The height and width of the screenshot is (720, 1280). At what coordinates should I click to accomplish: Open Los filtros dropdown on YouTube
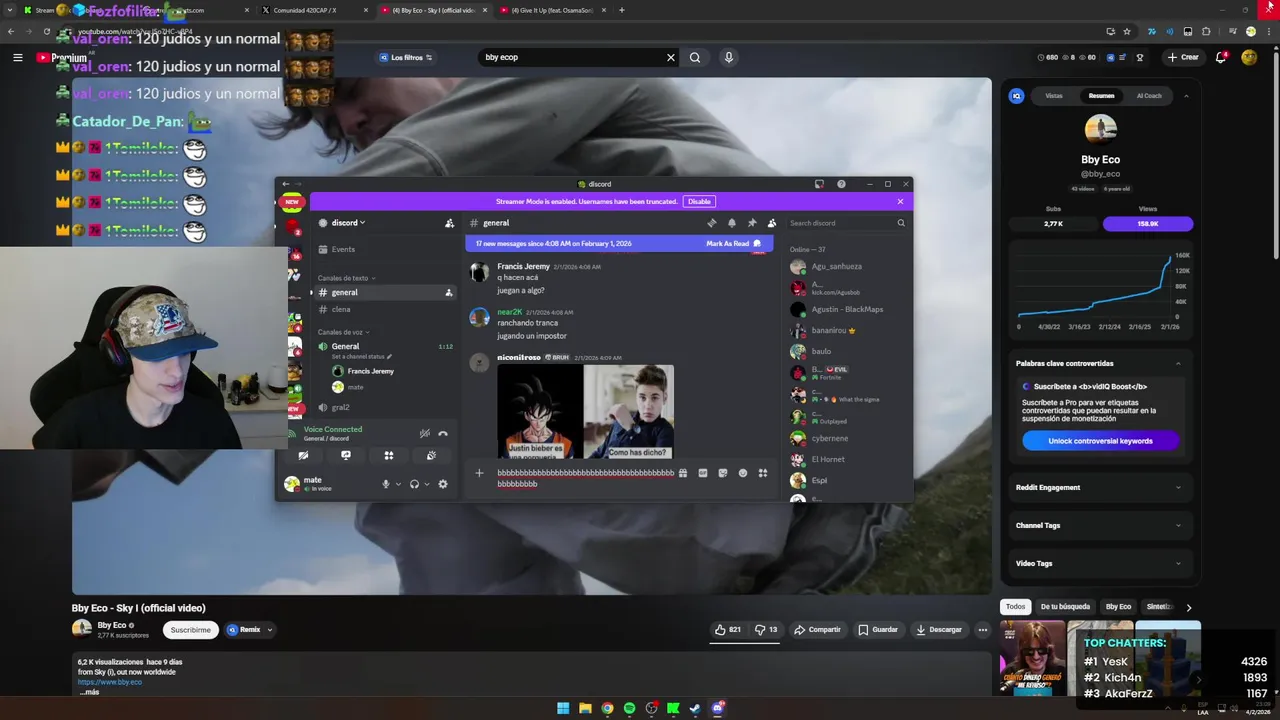pos(406,57)
